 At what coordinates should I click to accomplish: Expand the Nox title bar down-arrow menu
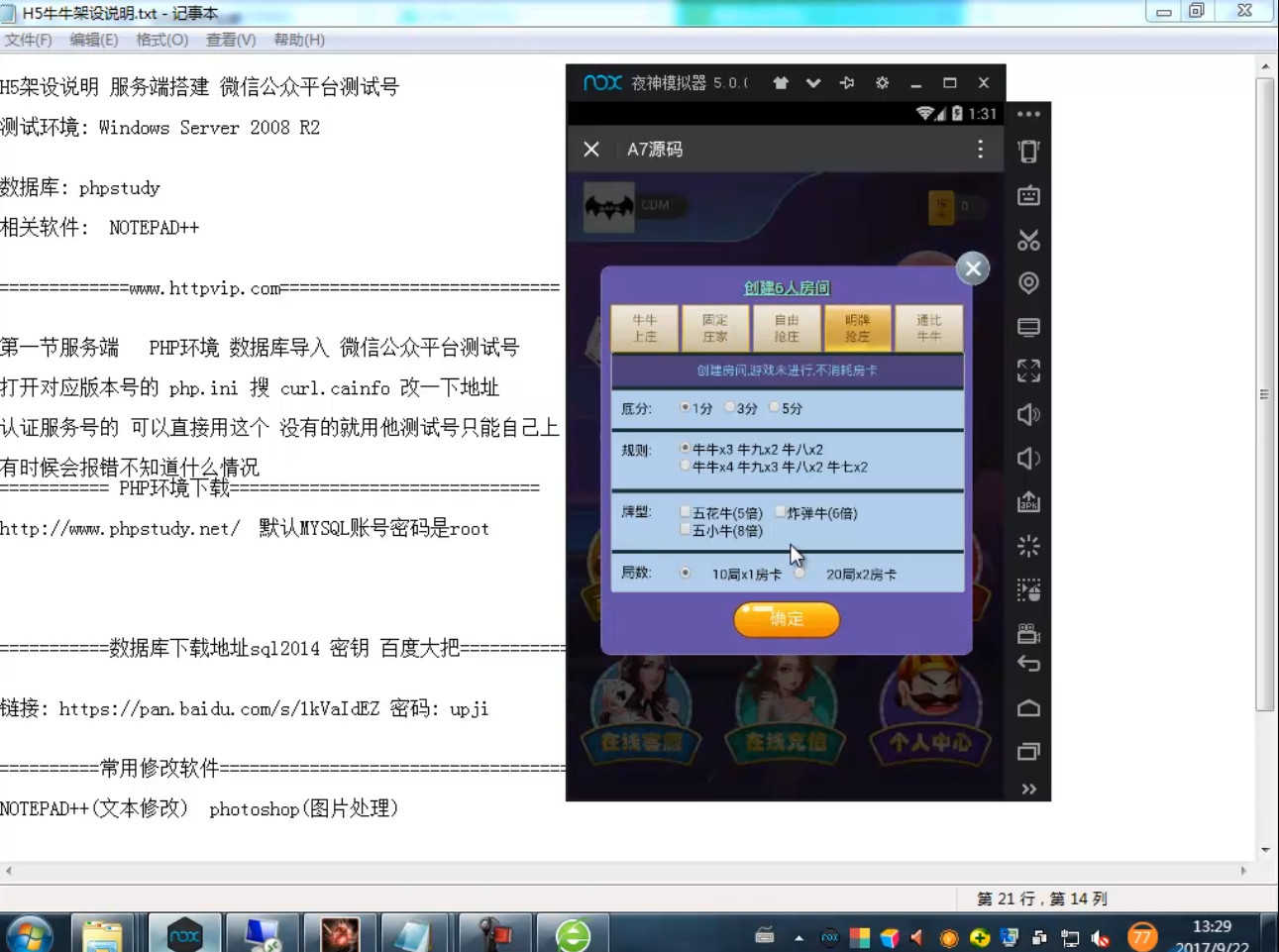(813, 83)
